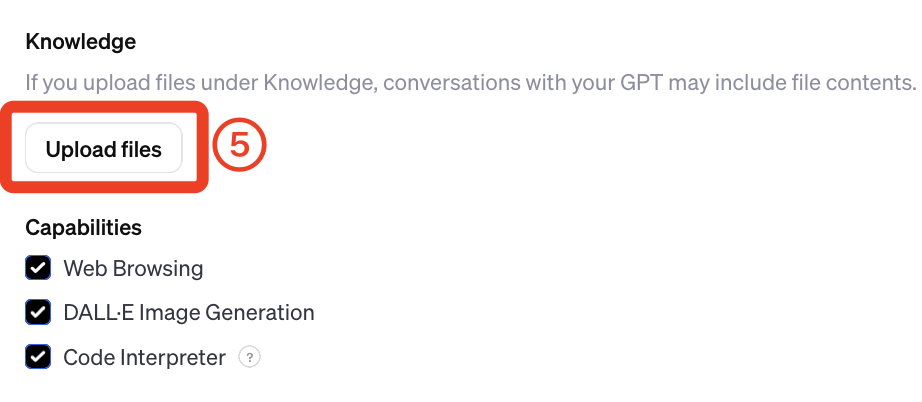922x402 pixels.
Task: Click the Knowledge upload description sentence
Action: pos(471,83)
